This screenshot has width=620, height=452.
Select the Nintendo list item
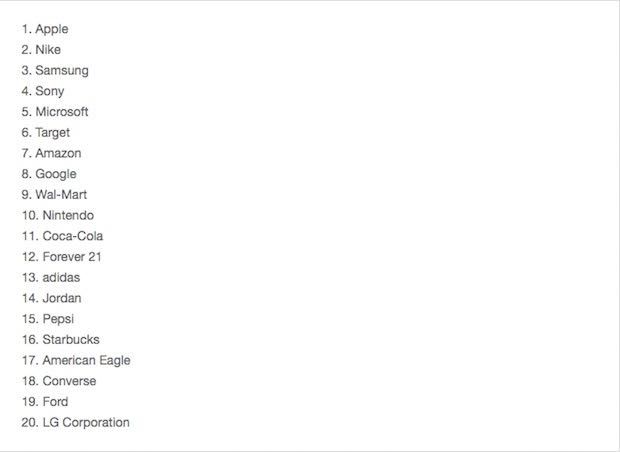coord(58,215)
